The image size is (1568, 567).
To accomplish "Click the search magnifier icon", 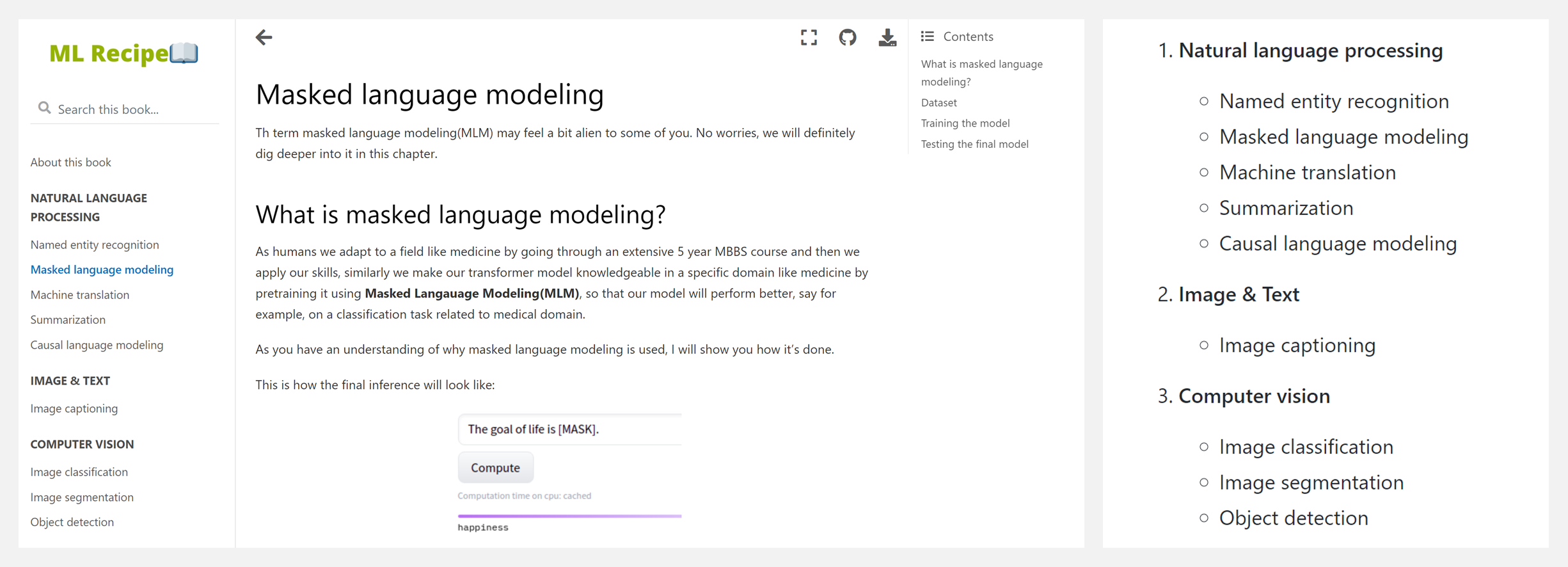I will pos(44,108).
